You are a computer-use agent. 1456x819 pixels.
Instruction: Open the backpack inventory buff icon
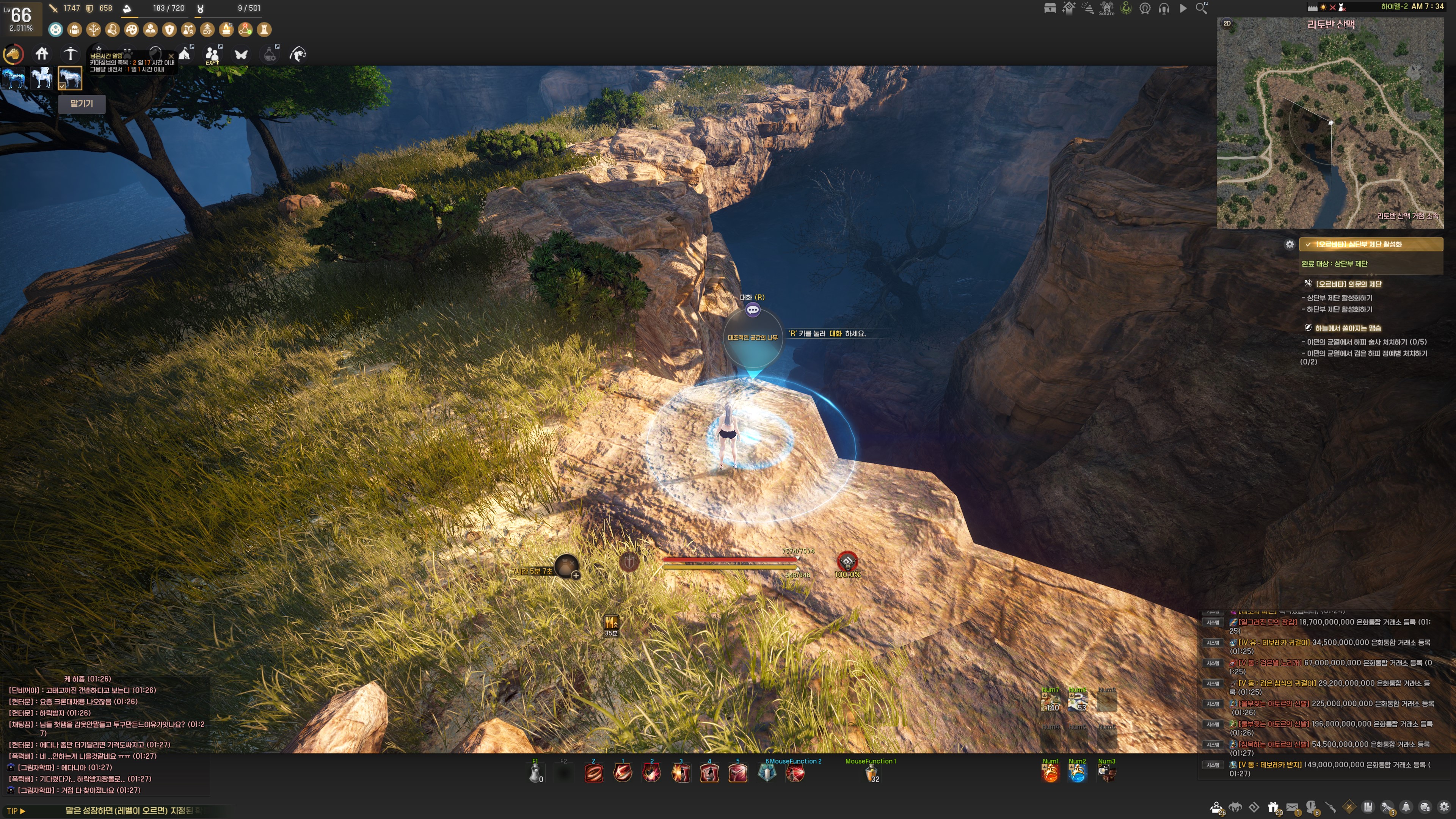(x=75, y=30)
